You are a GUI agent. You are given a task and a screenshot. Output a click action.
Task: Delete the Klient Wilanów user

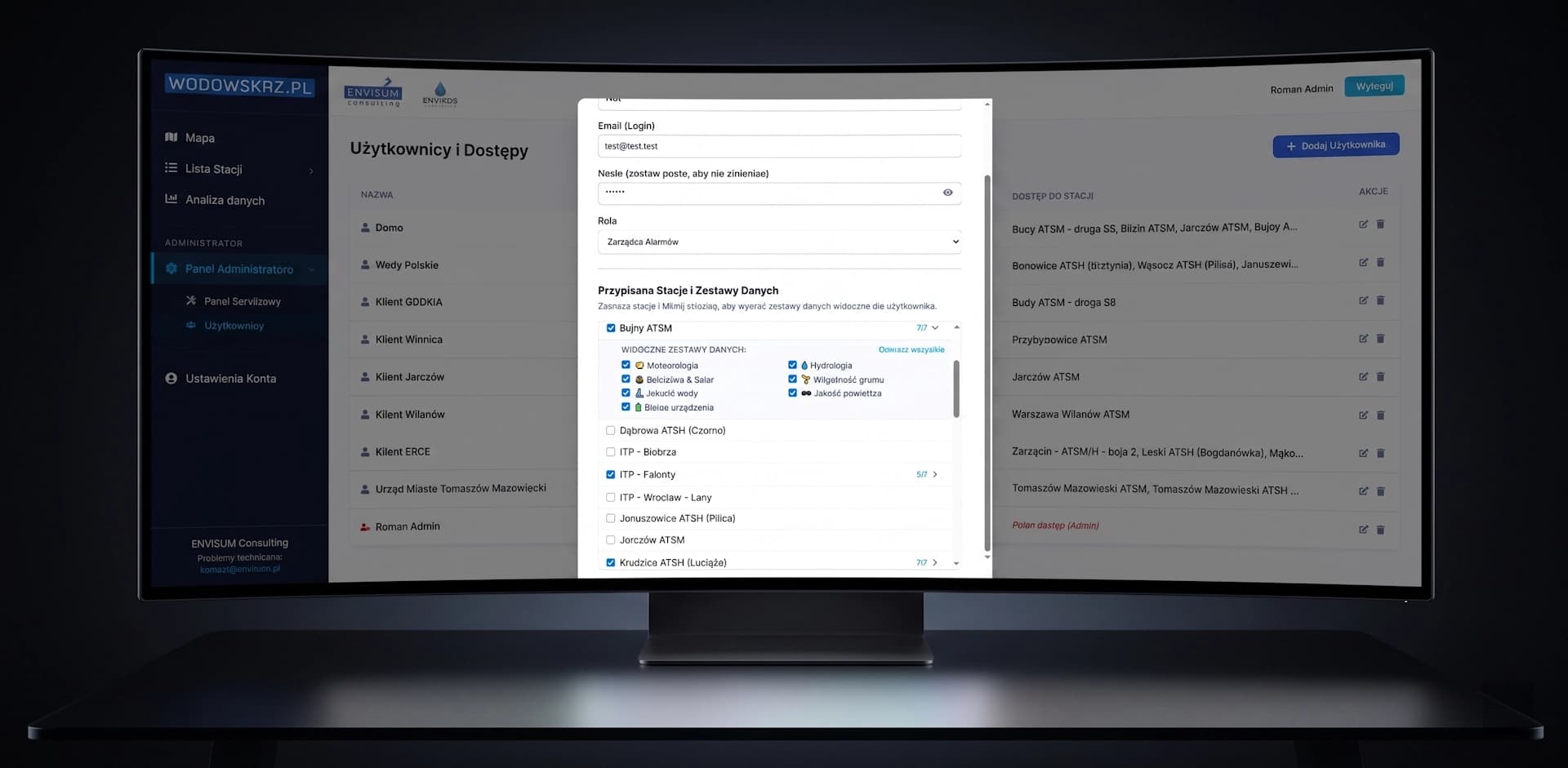(1380, 415)
